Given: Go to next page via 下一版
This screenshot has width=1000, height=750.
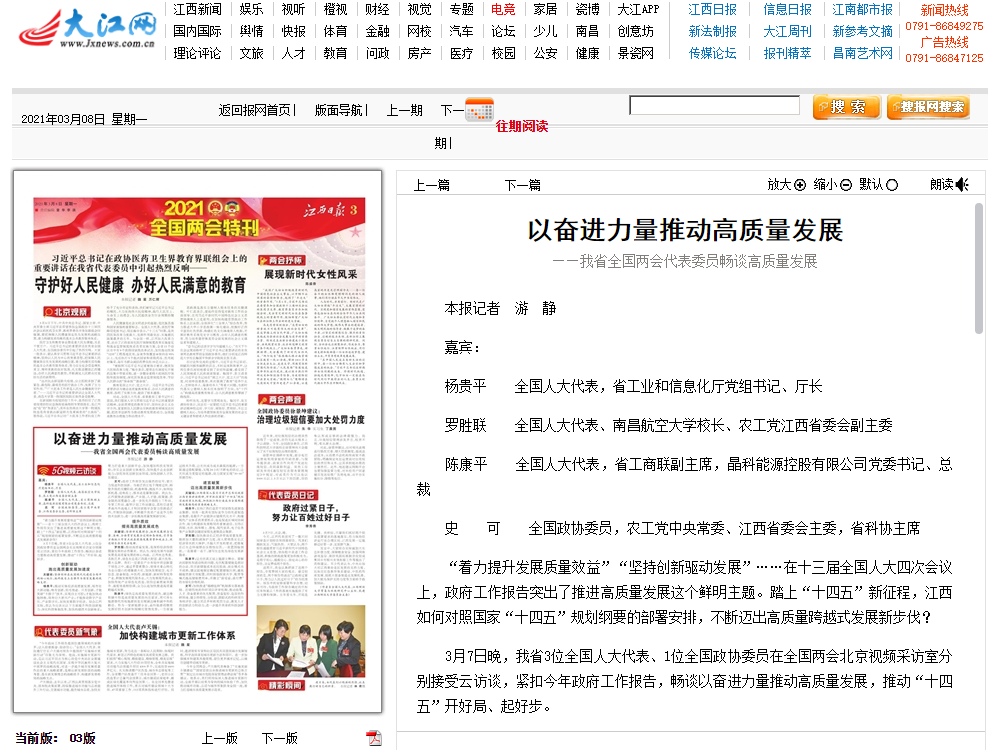Looking at the screenshot, I should click(x=279, y=738).
